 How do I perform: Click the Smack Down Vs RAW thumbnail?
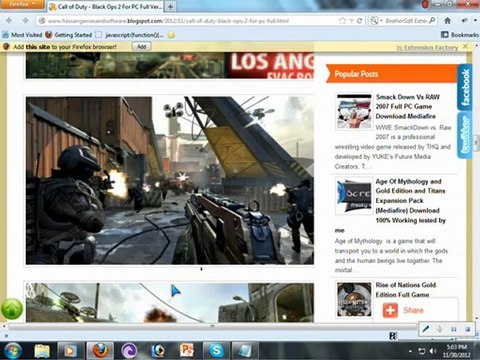point(354,111)
